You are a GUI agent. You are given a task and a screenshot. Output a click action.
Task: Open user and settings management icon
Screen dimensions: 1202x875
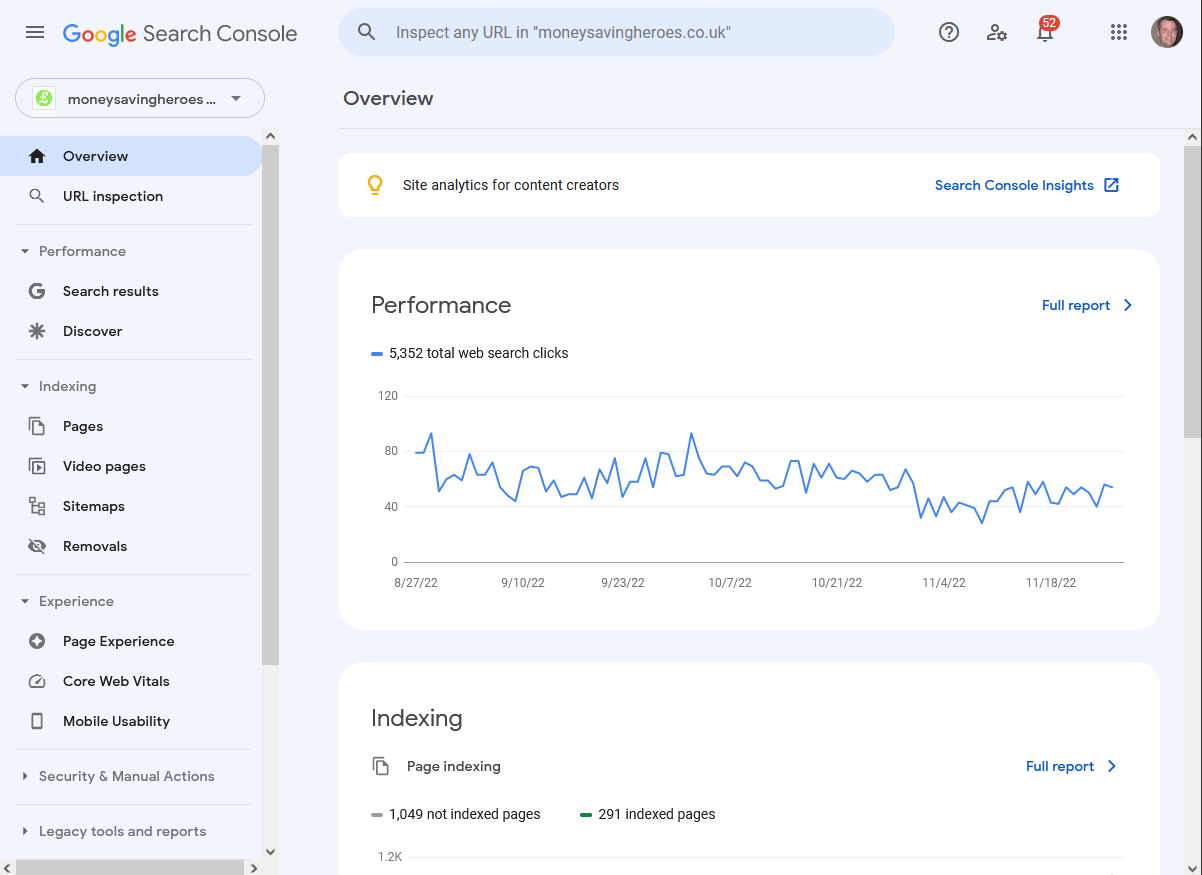[x=996, y=32]
